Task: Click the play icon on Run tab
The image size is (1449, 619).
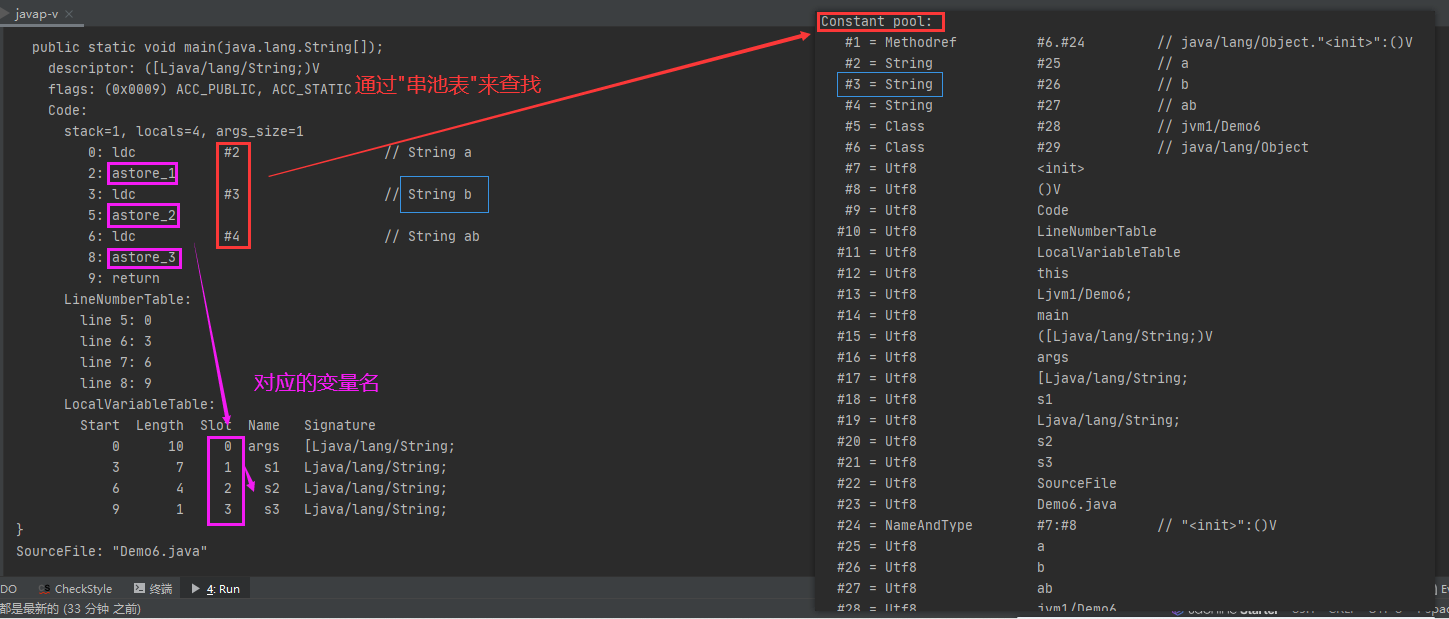Action: point(196,589)
